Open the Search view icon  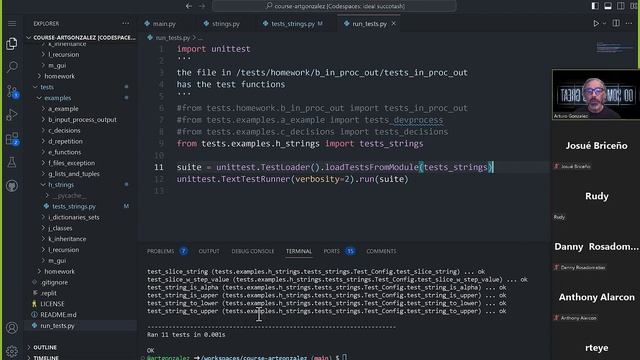pyautogui.click(x=12, y=67)
